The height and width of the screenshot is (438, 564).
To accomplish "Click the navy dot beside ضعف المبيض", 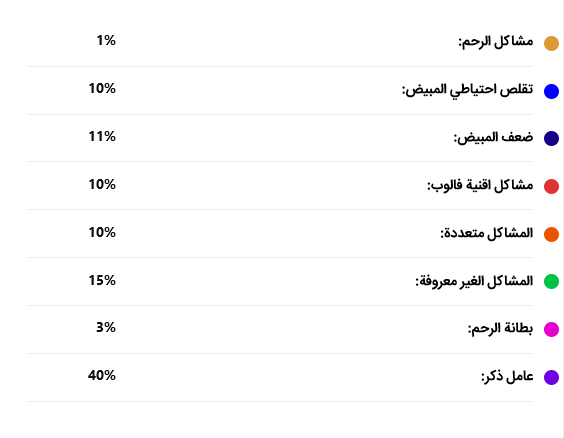I will [551, 138].
